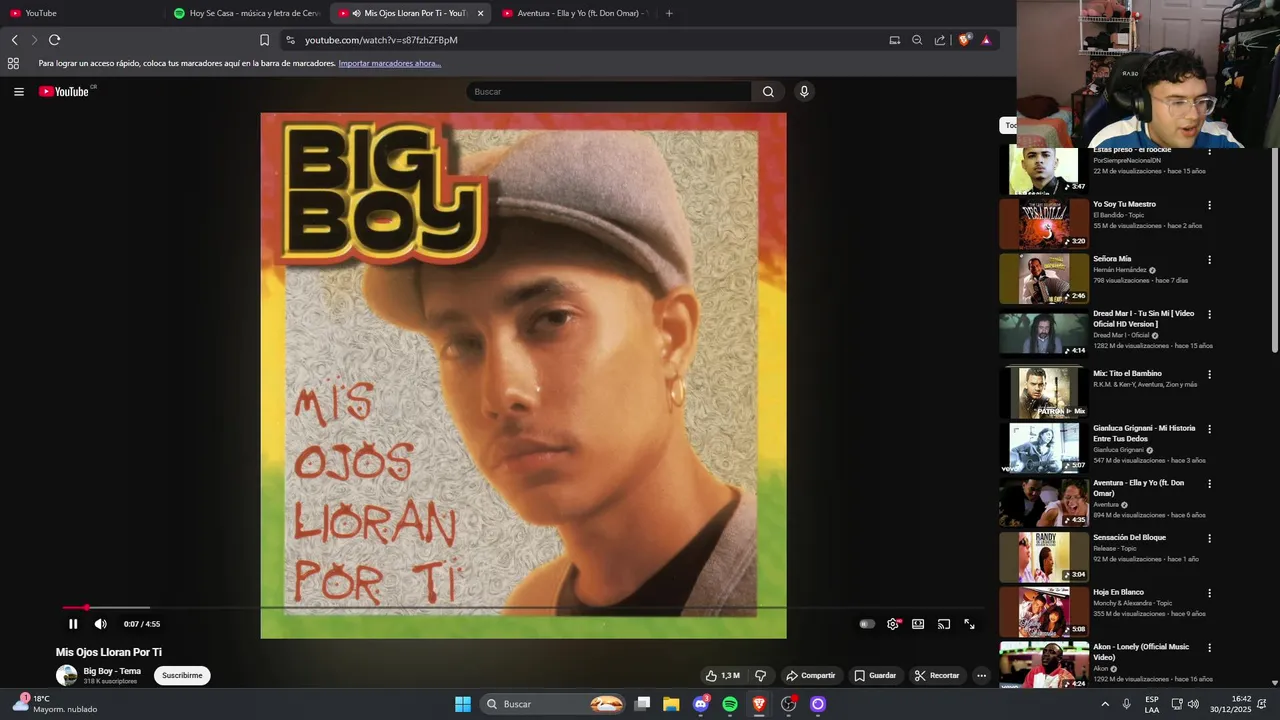
Task: Click the Suscribirme button
Action: pyautogui.click(x=182, y=676)
